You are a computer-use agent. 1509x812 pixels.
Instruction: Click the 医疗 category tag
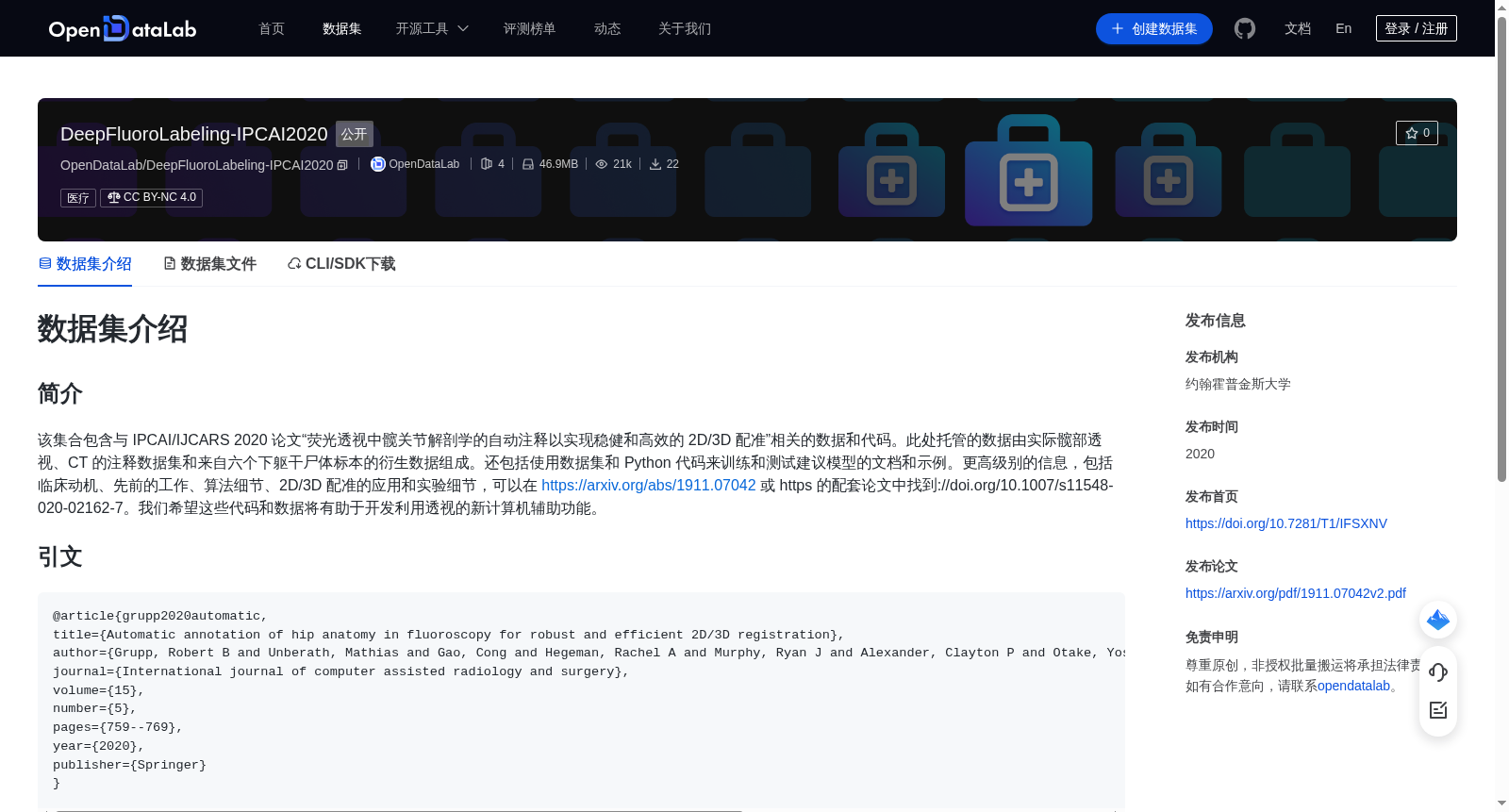click(x=78, y=198)
